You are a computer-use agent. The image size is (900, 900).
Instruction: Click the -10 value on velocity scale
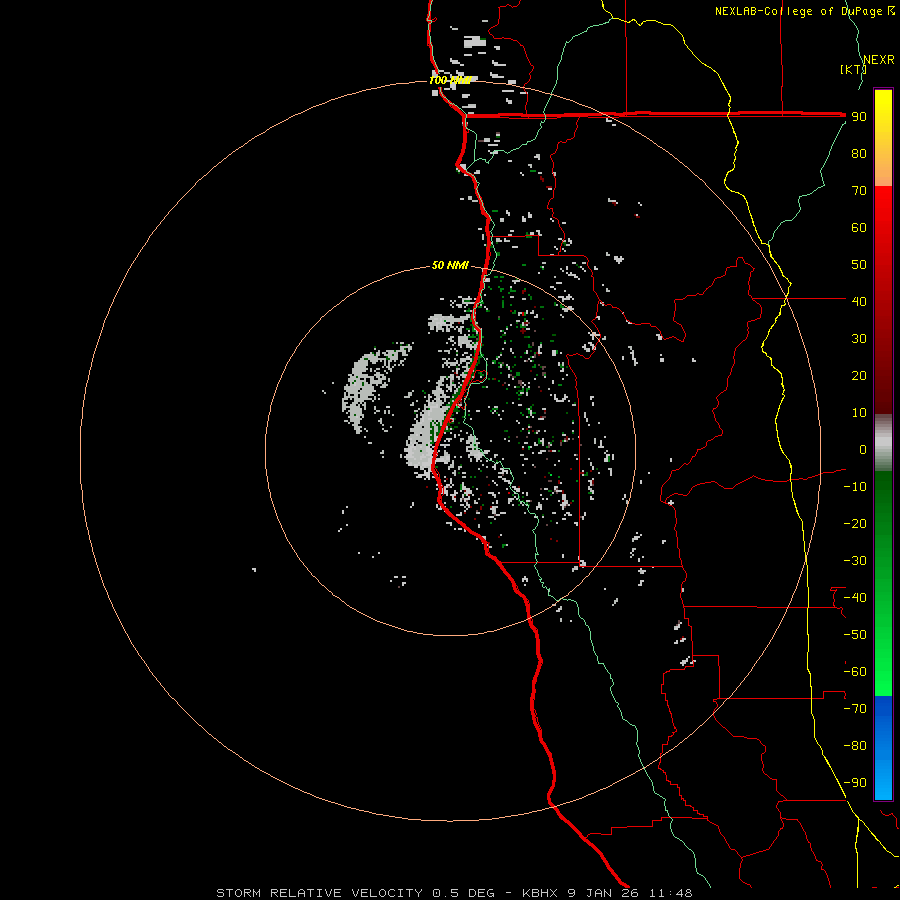pyautogui.click(x=855, y=487)
